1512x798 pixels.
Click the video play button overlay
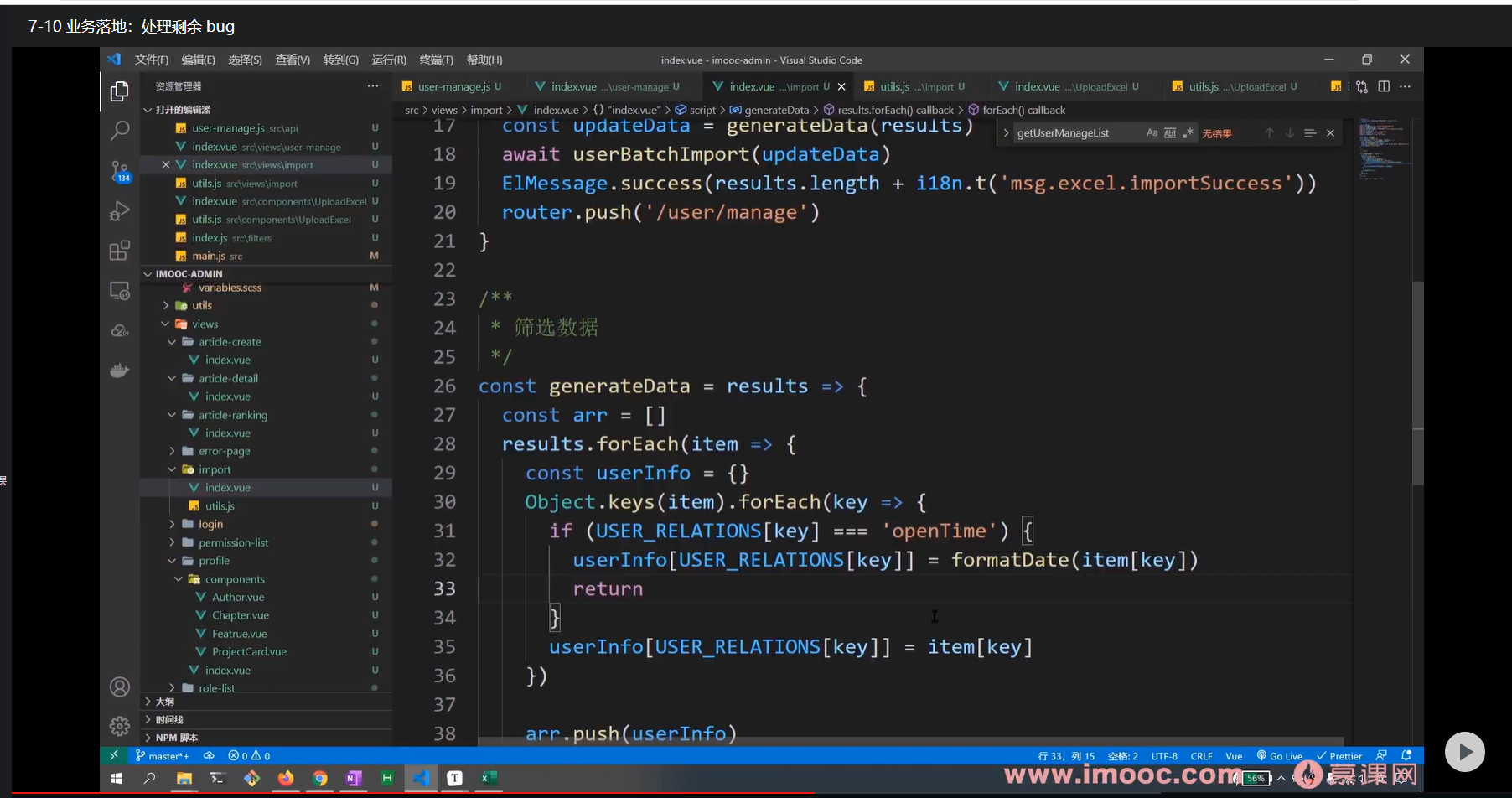[x=1464, y=752]
